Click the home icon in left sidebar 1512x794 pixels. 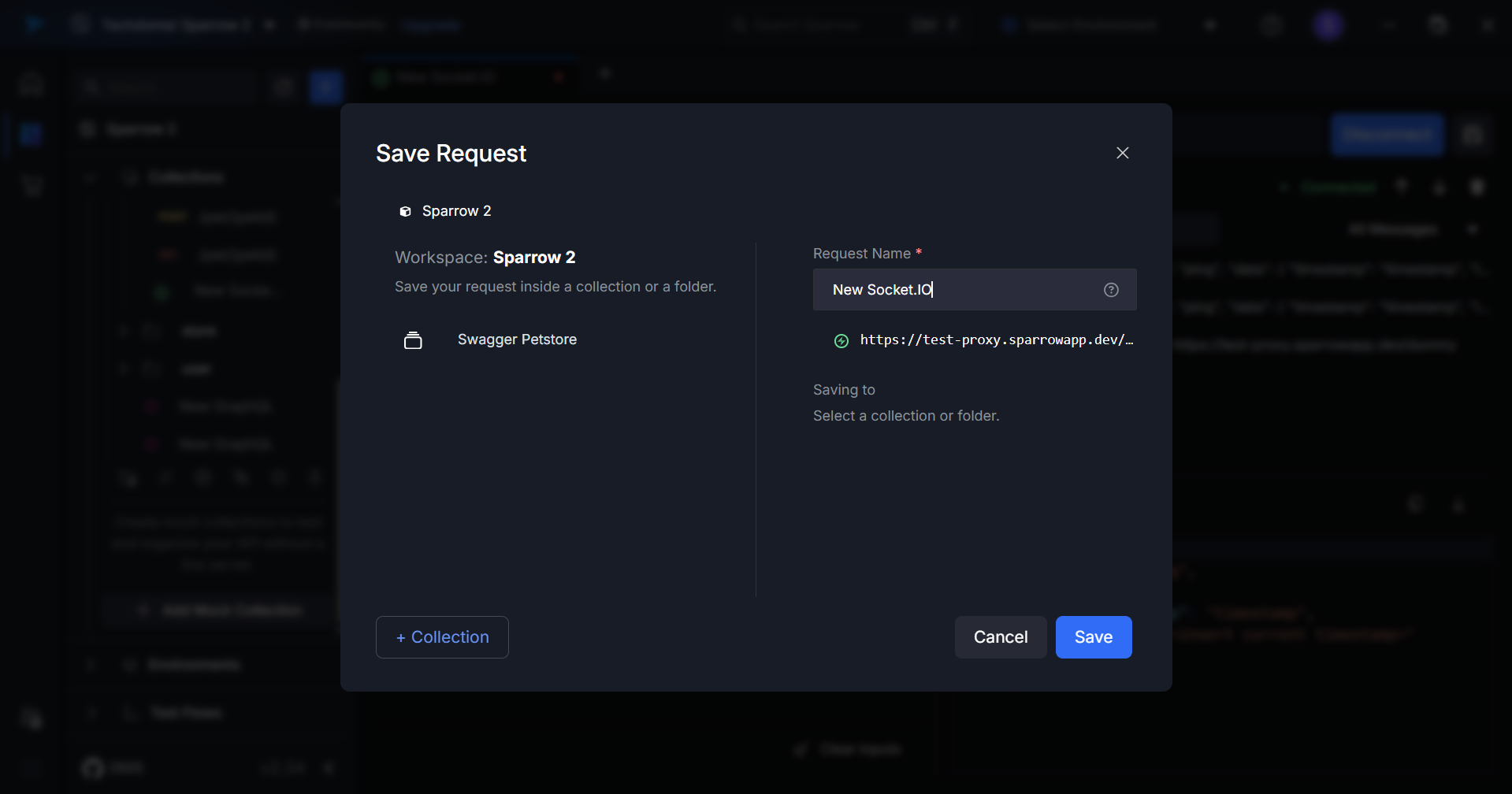(x=32, y=83)
